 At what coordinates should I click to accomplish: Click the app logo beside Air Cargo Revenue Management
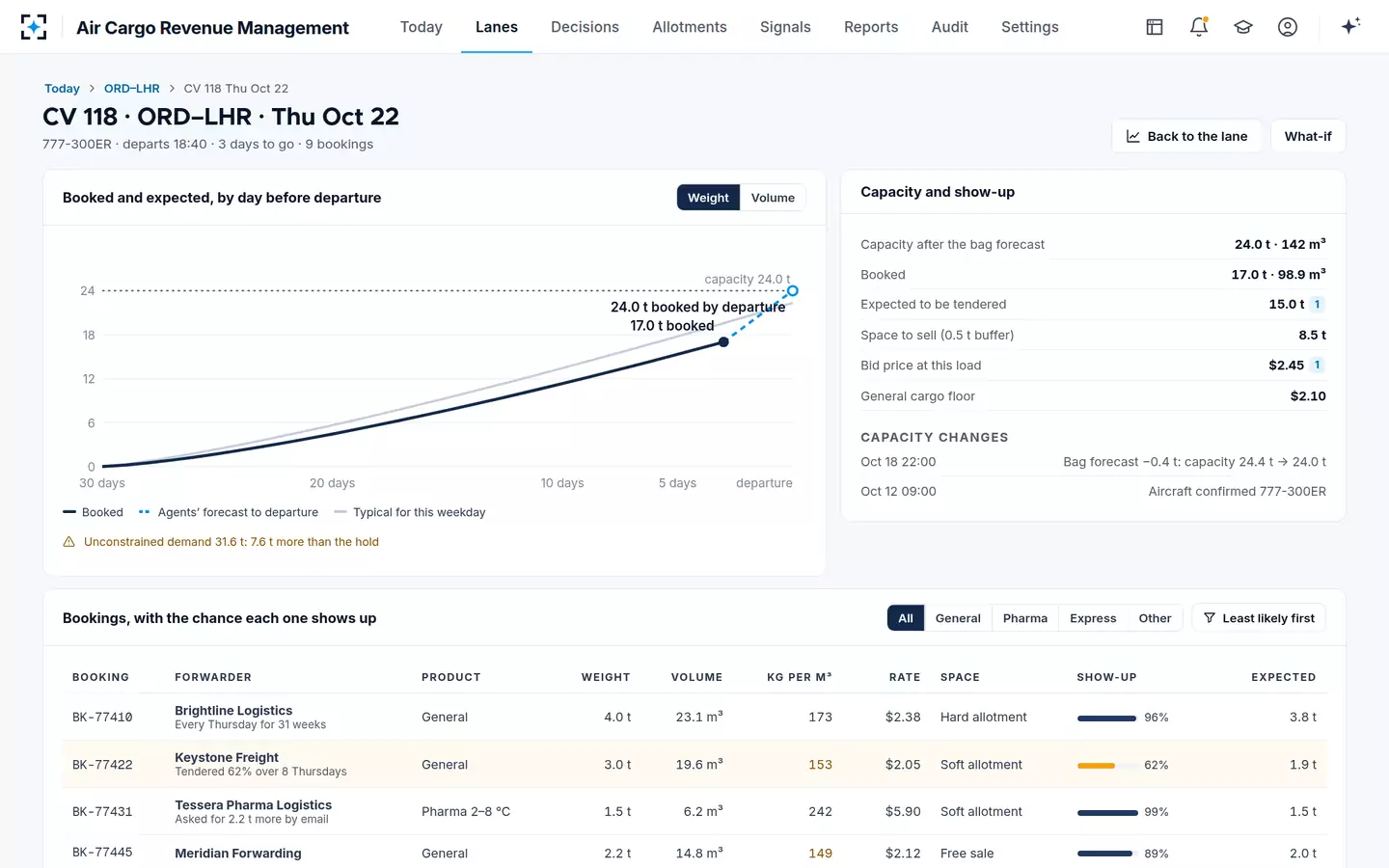point(34,27)
